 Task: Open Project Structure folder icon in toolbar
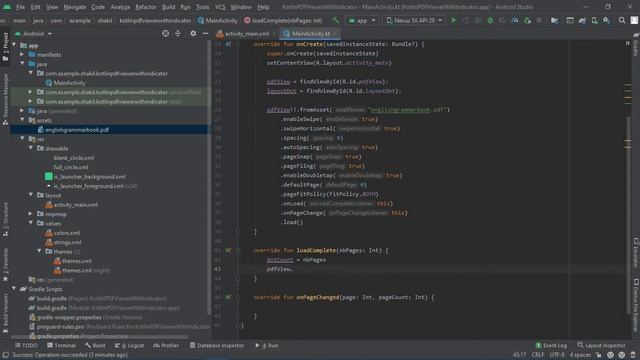click(x=554, y=20)
